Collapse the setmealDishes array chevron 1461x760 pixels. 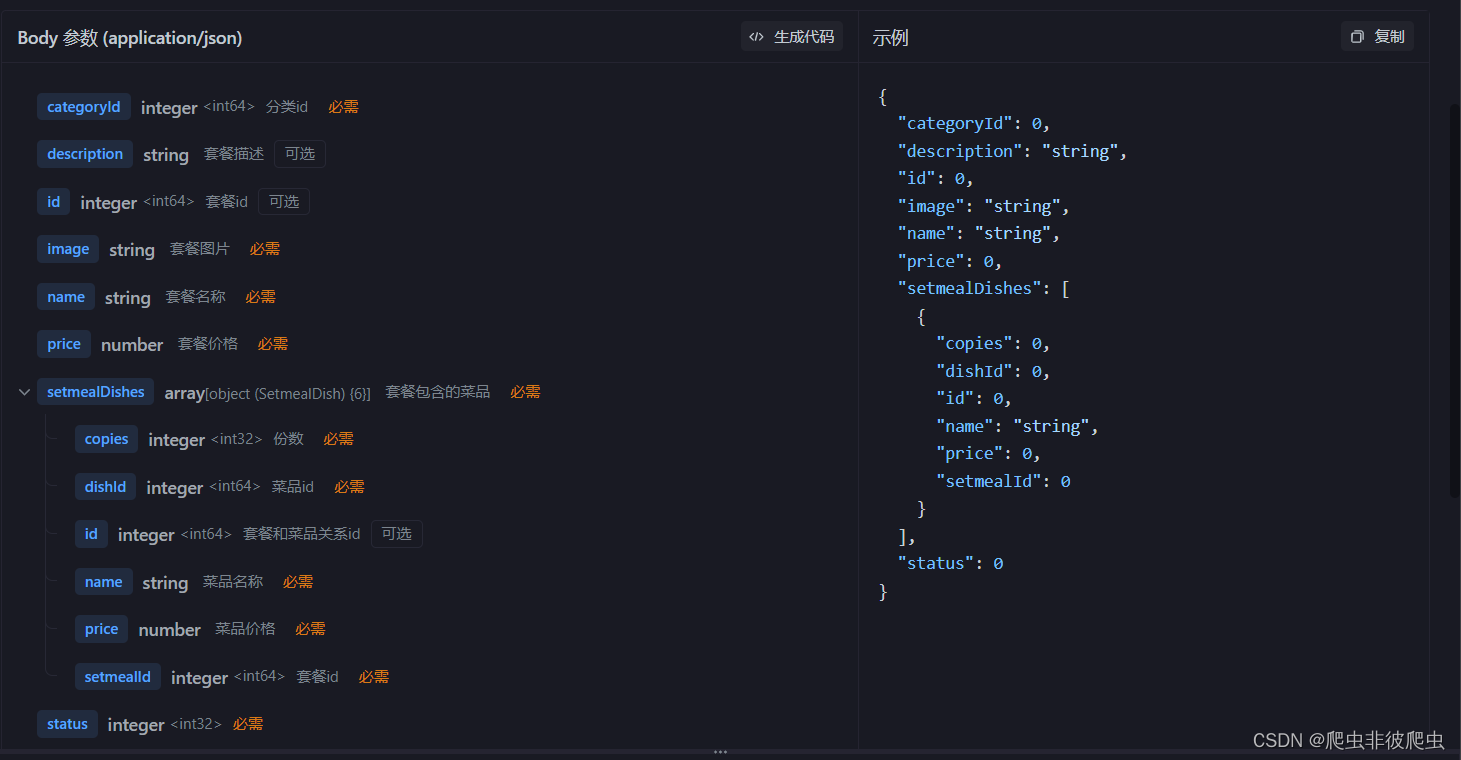click(23, 391)
